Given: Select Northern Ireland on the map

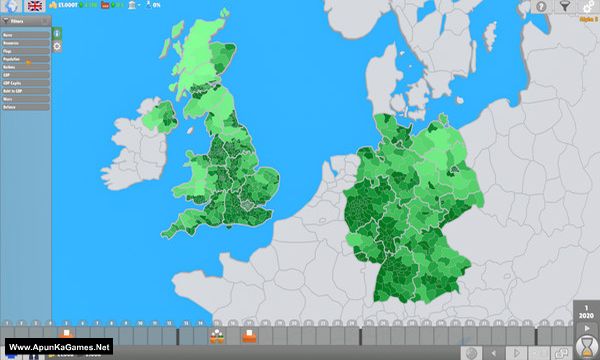Looking at the screenshot, I should [161, 118].
